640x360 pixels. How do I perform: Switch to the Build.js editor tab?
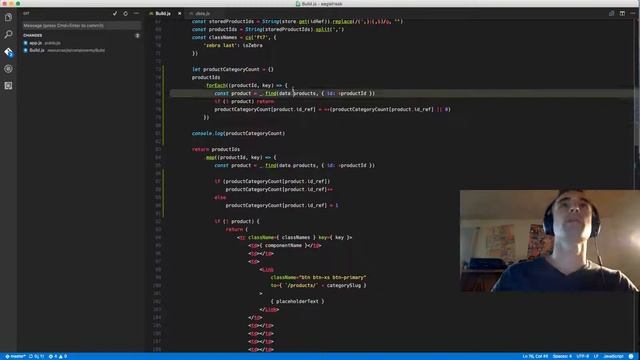[x=163, y=13]
